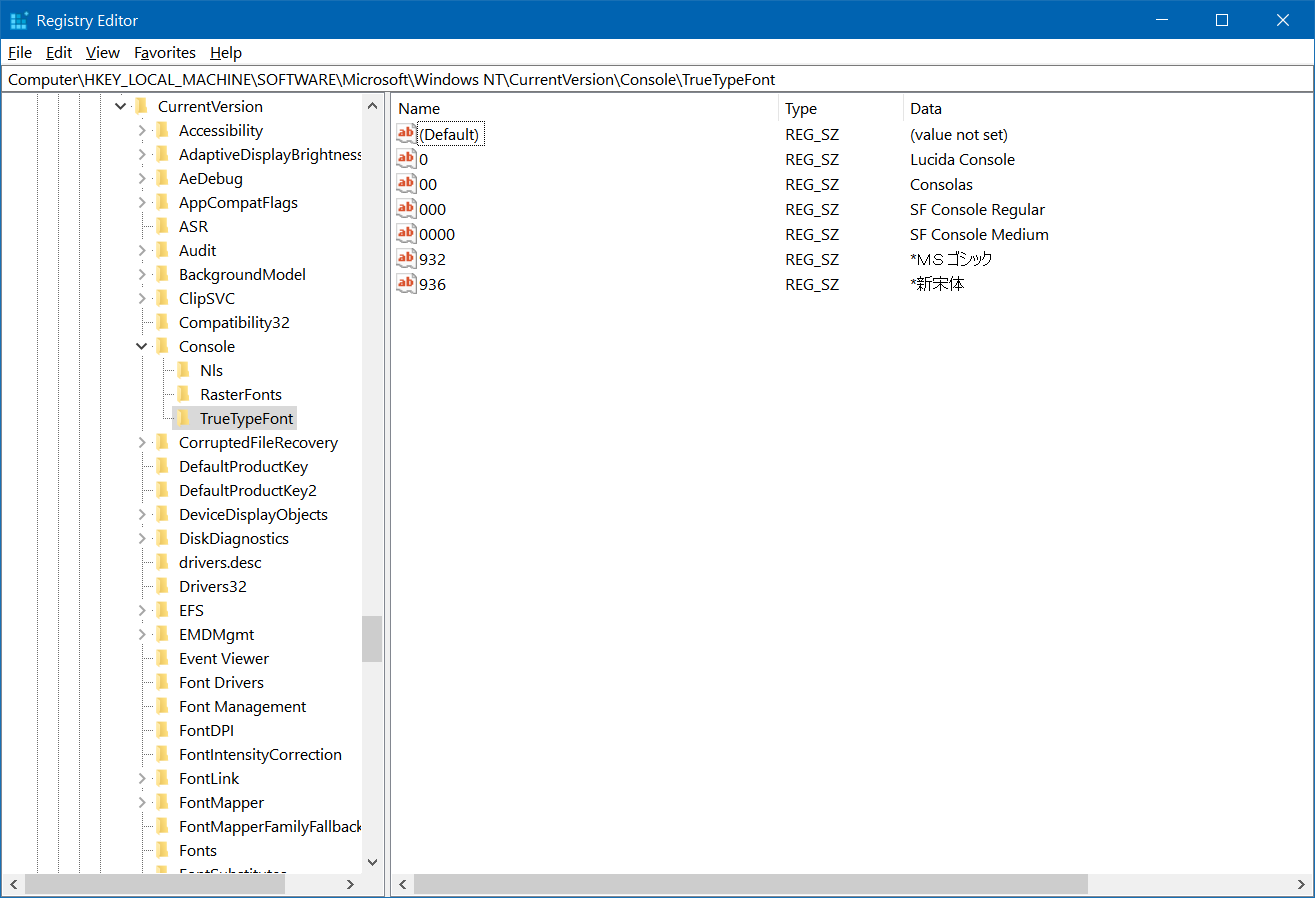Select the DefaultProductKey key label
1315x898 pixels.
pos(243,466)
